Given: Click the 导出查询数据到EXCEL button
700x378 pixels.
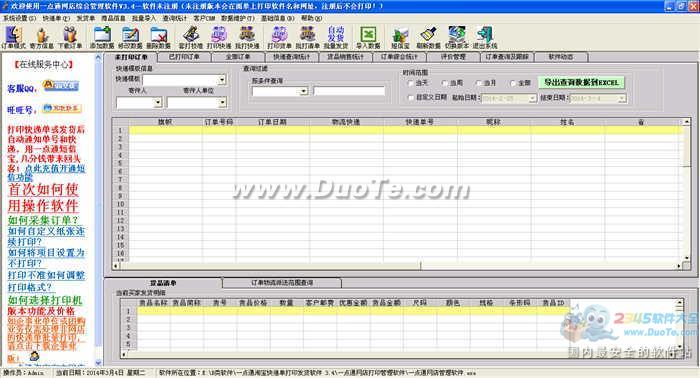Looking at the screenshot, I should click(x=581, y=83).
